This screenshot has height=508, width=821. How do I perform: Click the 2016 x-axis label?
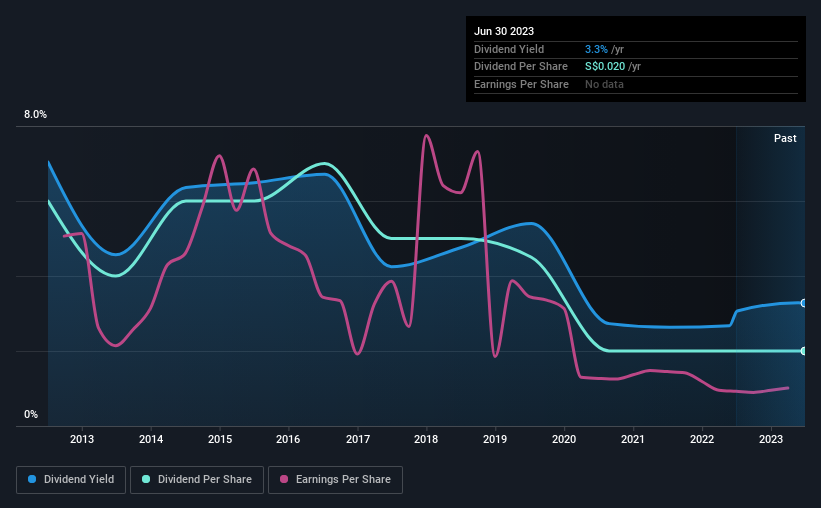[x=288, y=439]
